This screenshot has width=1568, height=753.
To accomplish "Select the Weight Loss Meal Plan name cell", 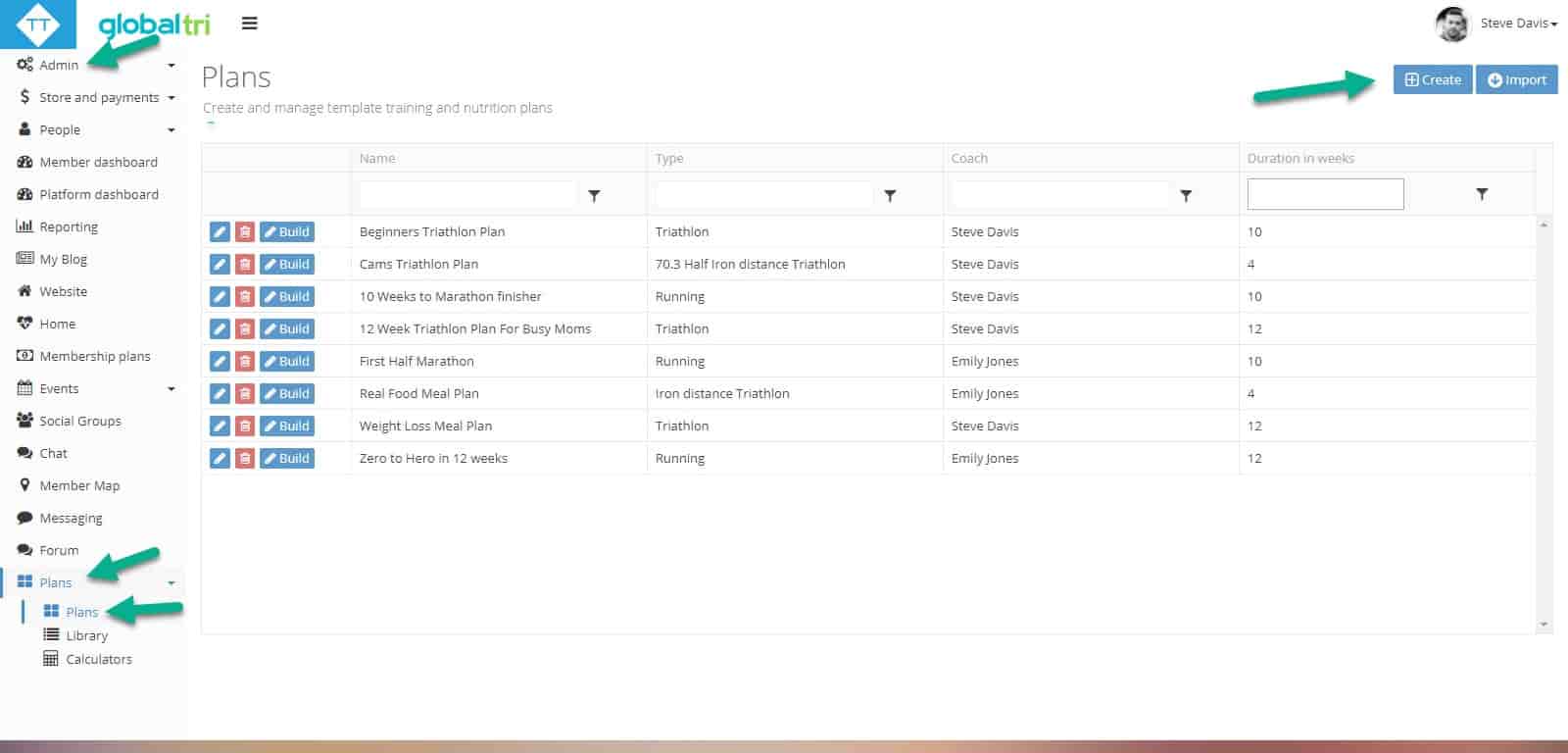I will tap(499, 426).
